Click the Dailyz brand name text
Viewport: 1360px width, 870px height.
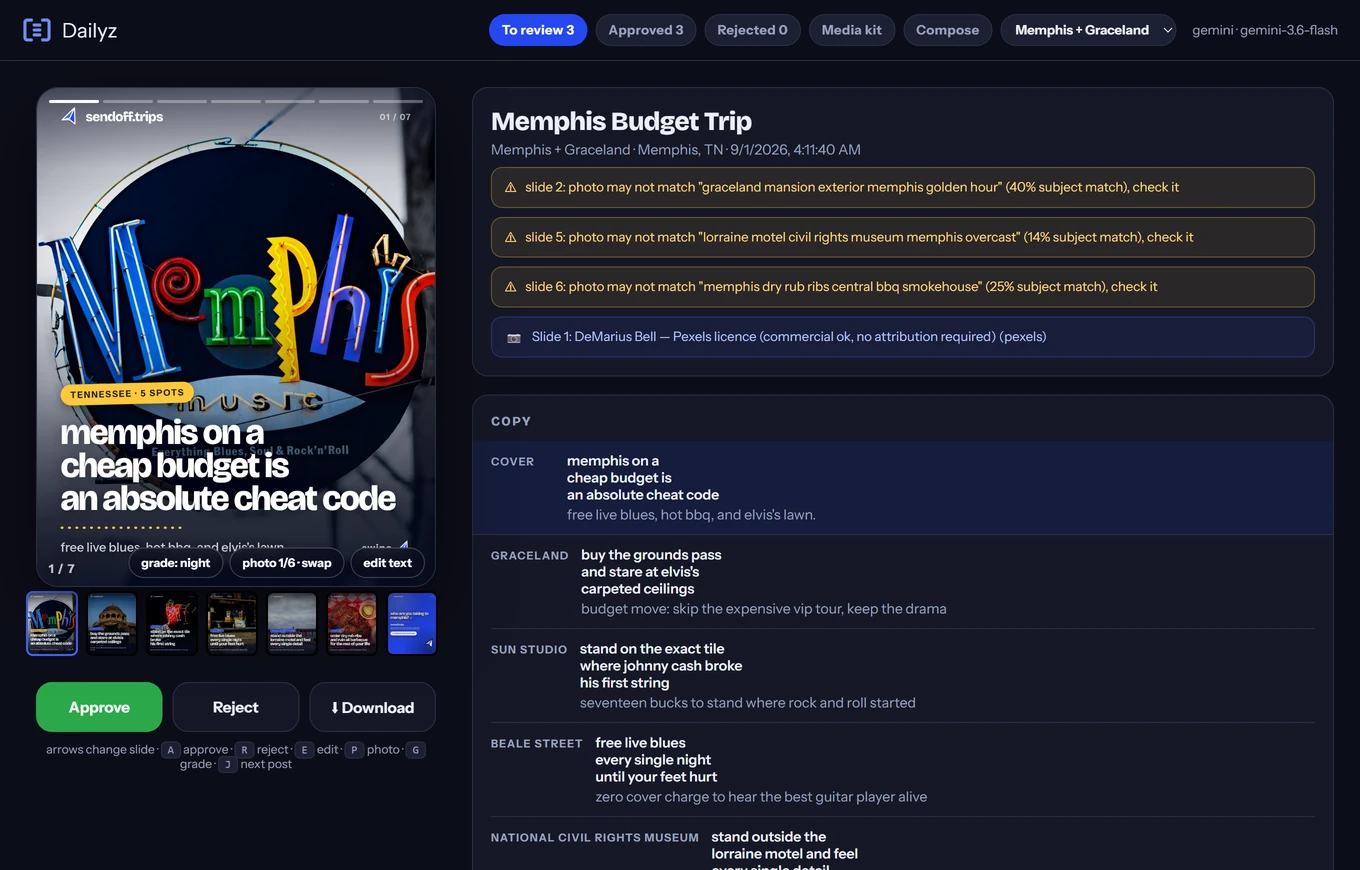click(x=90, y=30)
